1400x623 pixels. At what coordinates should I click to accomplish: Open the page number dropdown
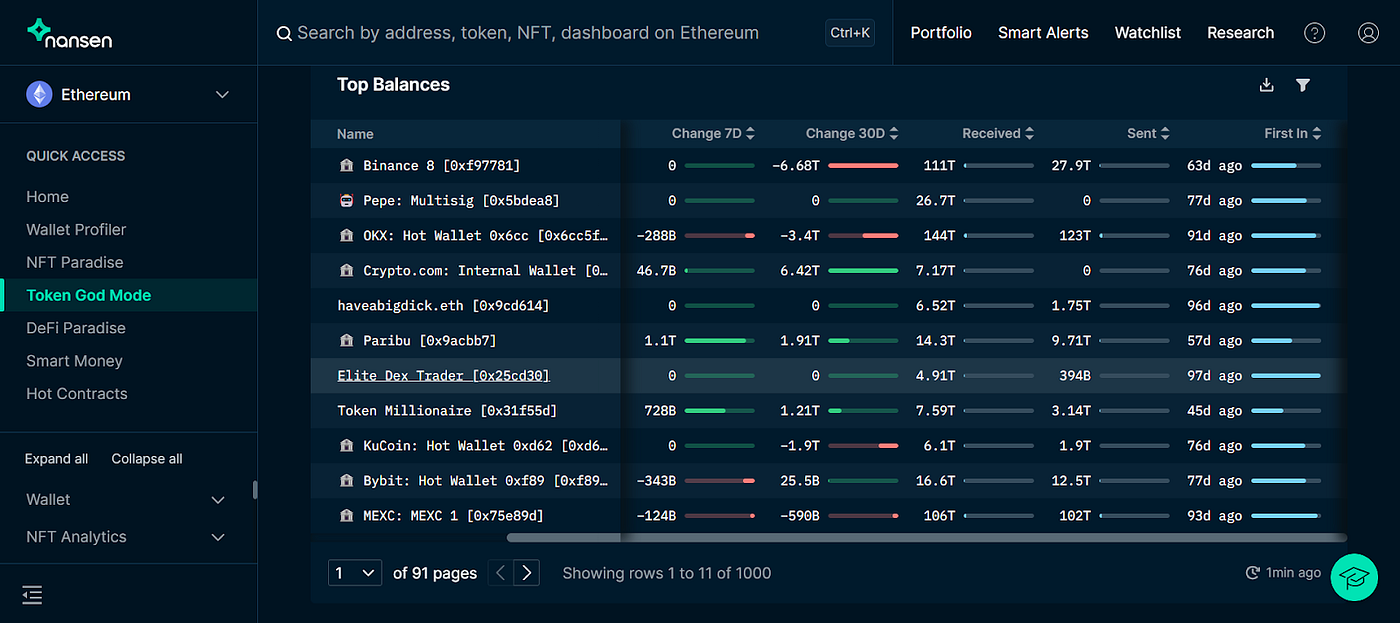355,573
